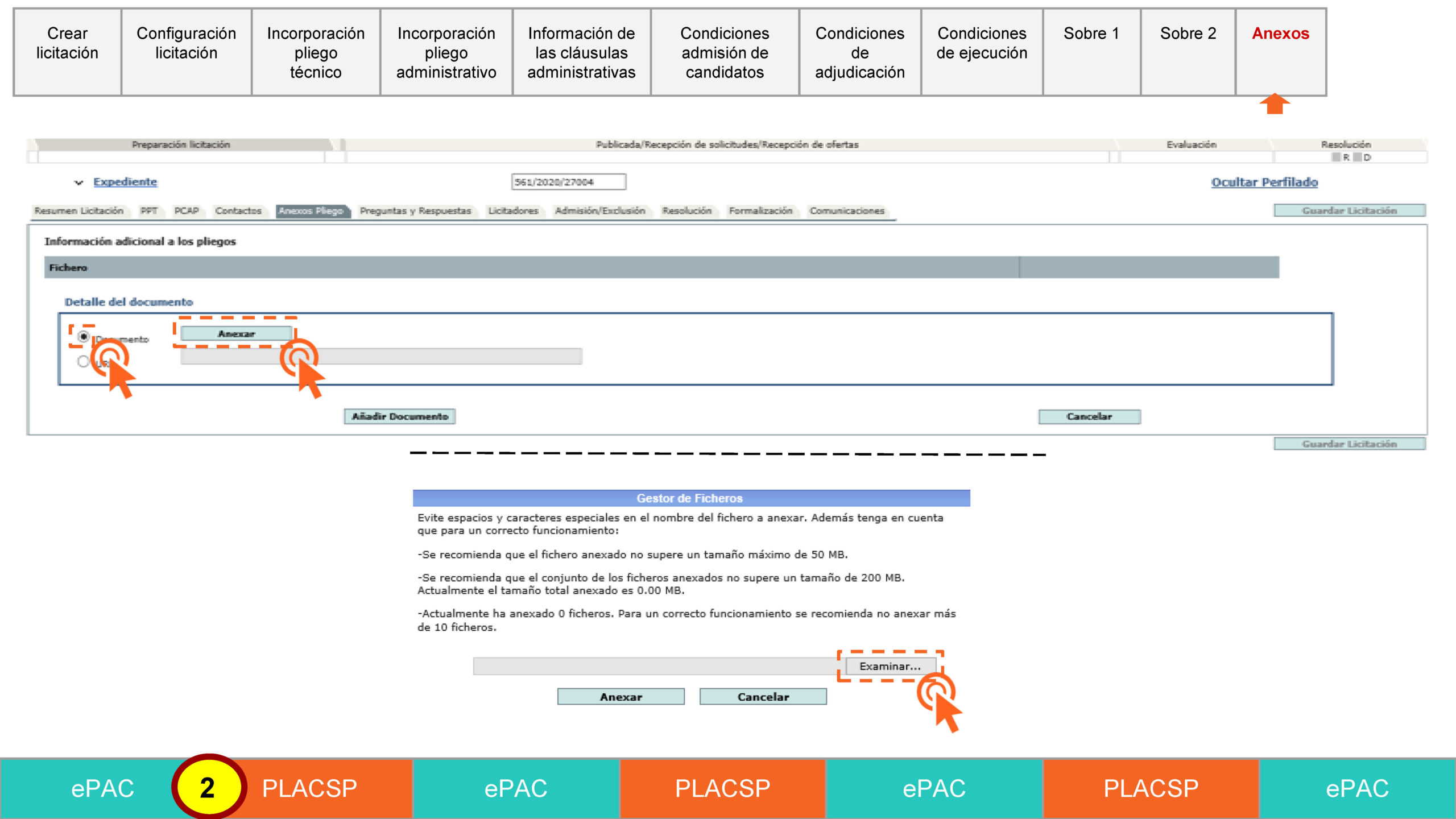Click Información de las cláusulas administrativas step
Image resolution: width=1456 pixels, height=819 pixels.
581,52
